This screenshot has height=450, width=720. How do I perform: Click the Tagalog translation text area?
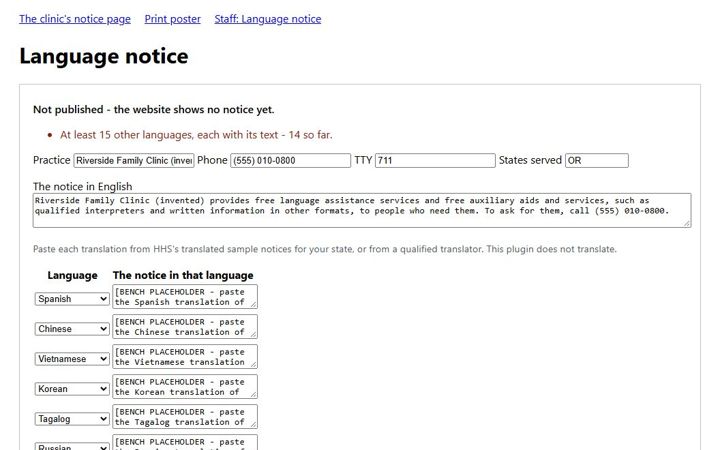pyautogui.click(x=185, y=416)
